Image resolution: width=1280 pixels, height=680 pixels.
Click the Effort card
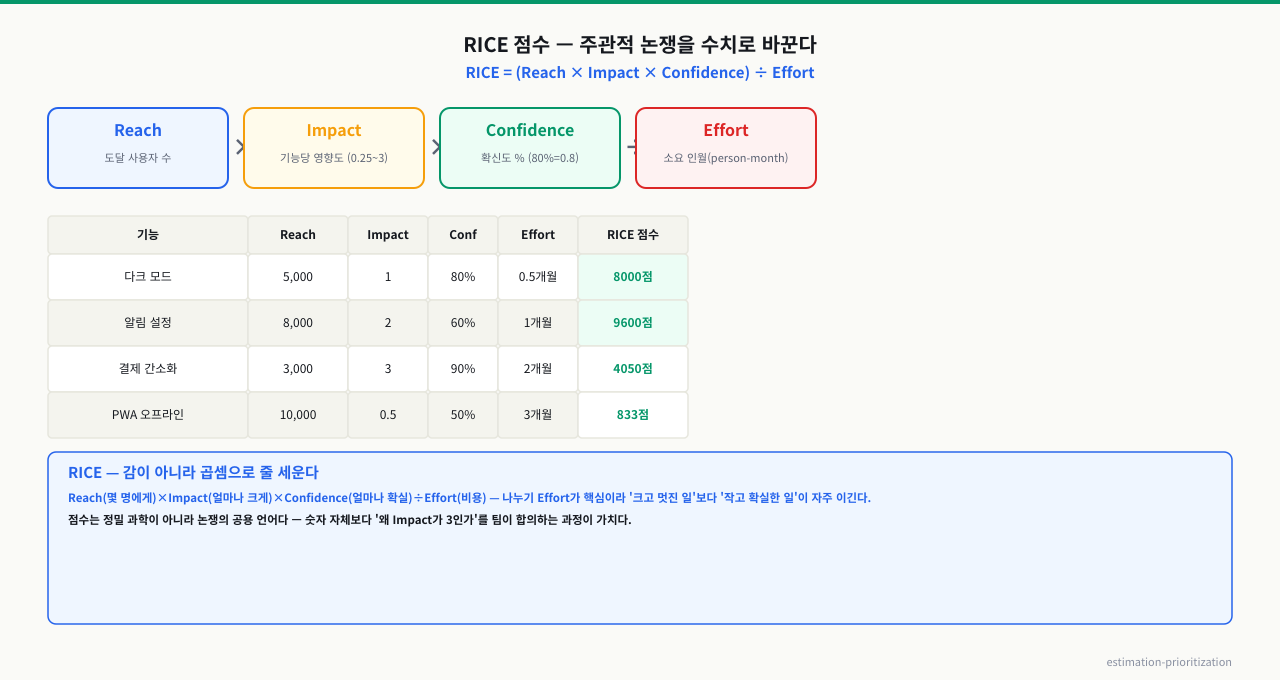click(x=726, y=148)
